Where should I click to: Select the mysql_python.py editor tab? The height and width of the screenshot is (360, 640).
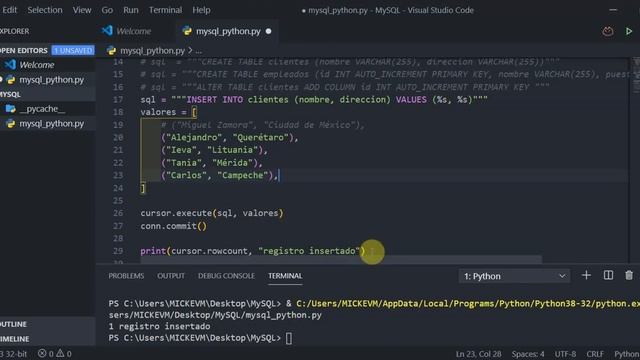tap(227, 31)
